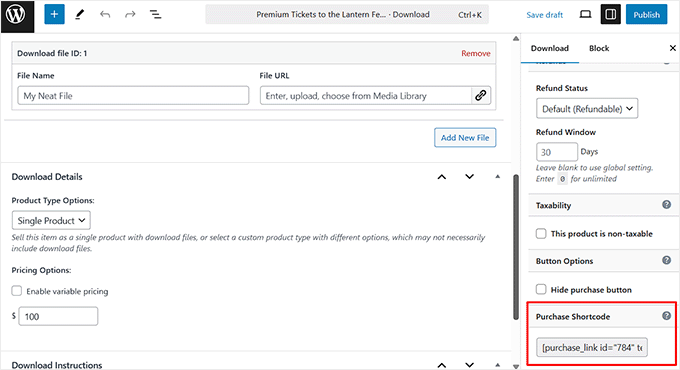Click the Purchase Shortcode heading
680x370 pixels.
[x=572, y=317]
